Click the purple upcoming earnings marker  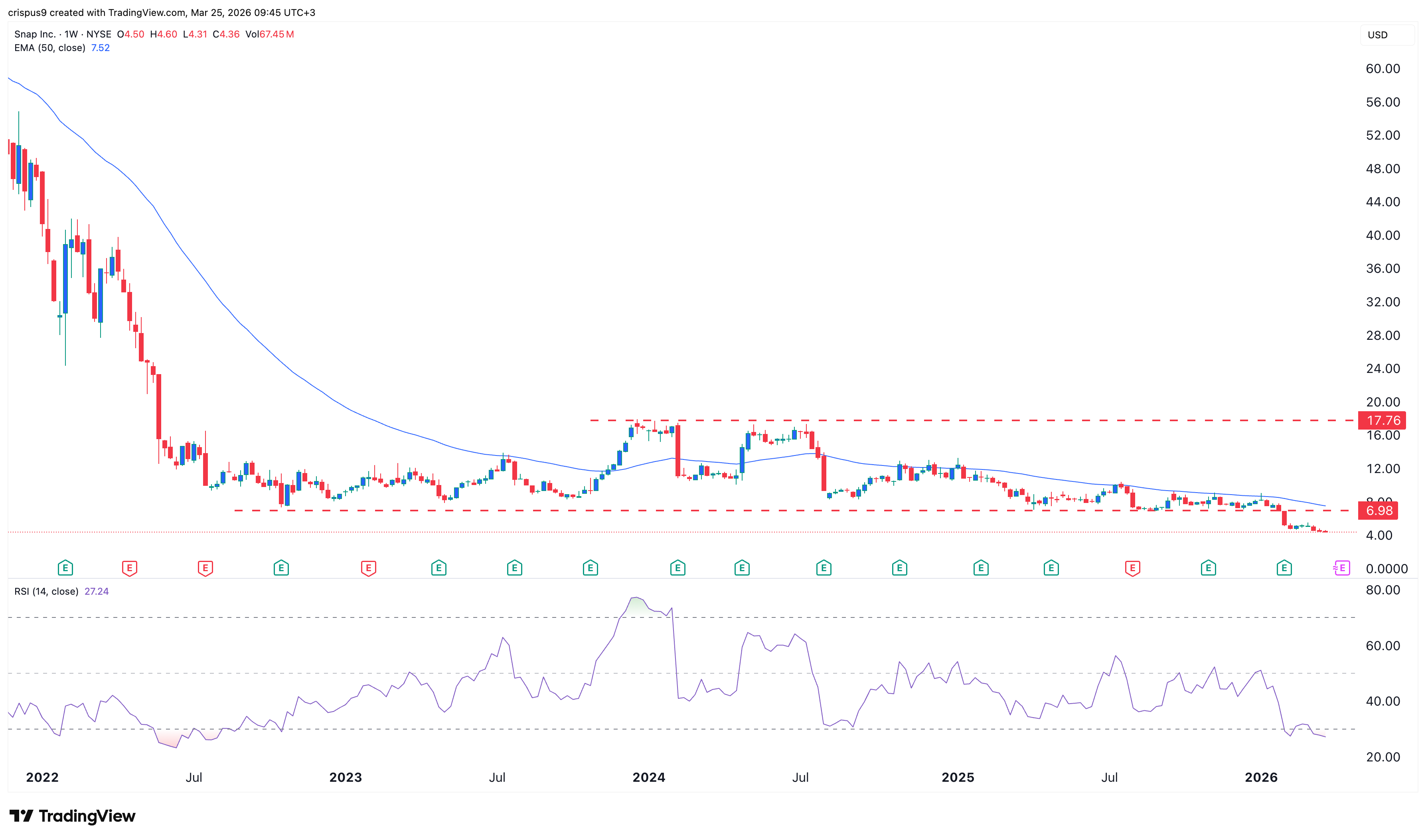point(1342,568)
